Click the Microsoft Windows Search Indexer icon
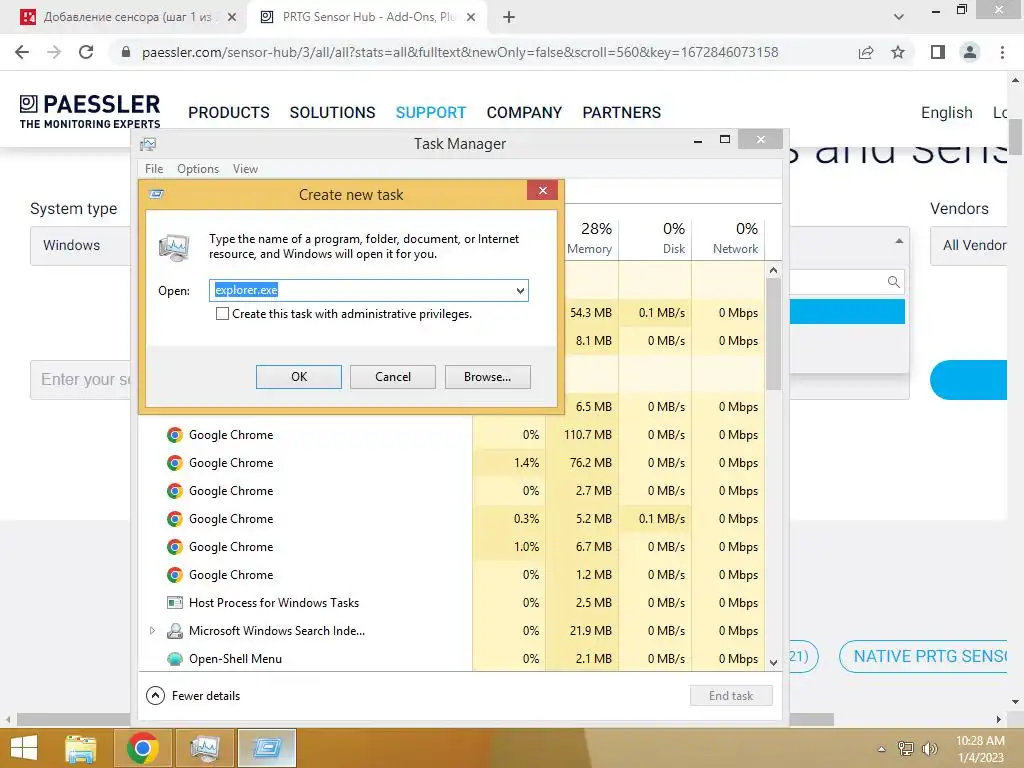Screen dimensions: 1024x768 [174, 631]
